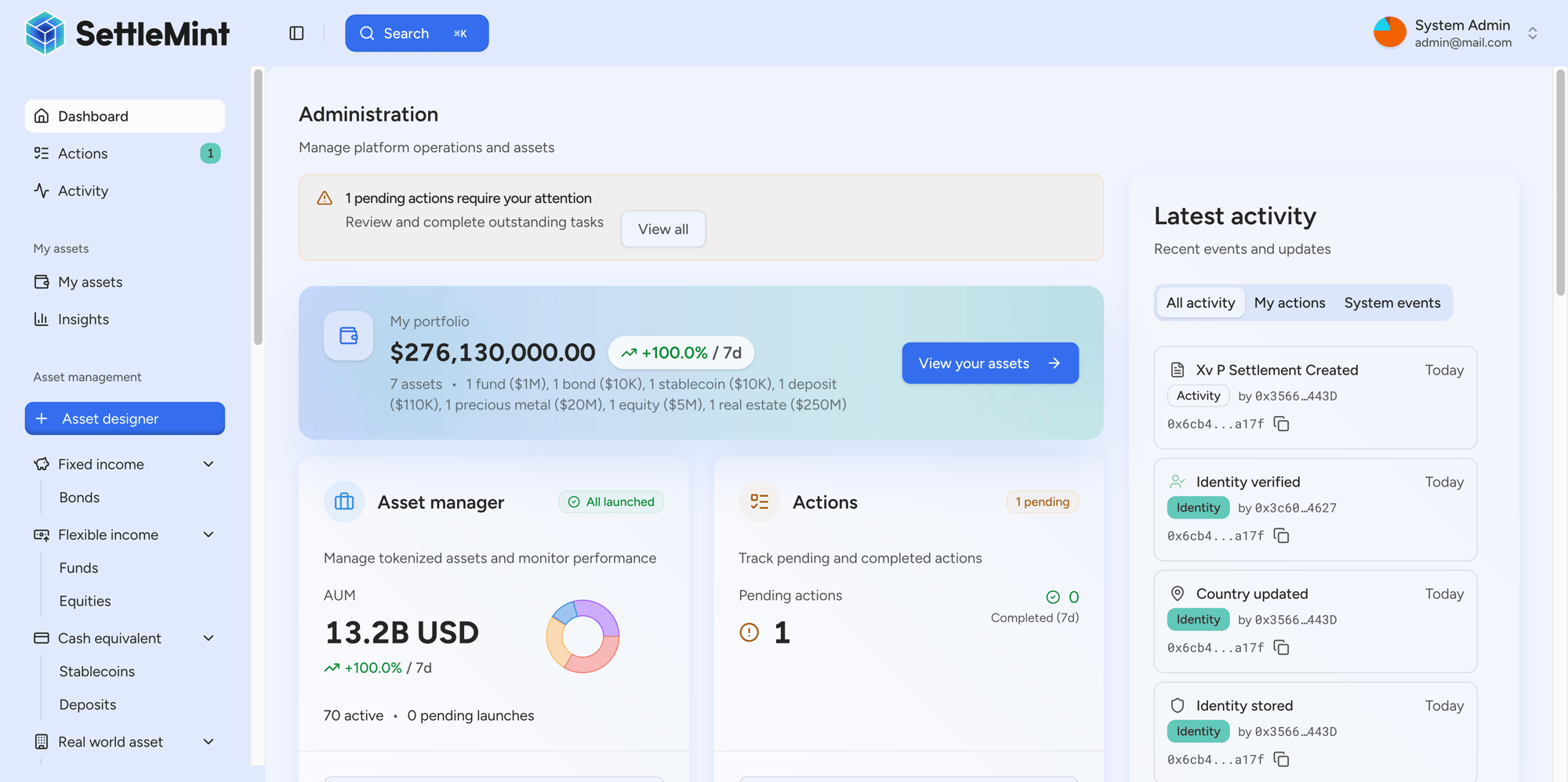Expand the Fixed income section
This screenshot has height=782, width=1568.
coord(209,464)
